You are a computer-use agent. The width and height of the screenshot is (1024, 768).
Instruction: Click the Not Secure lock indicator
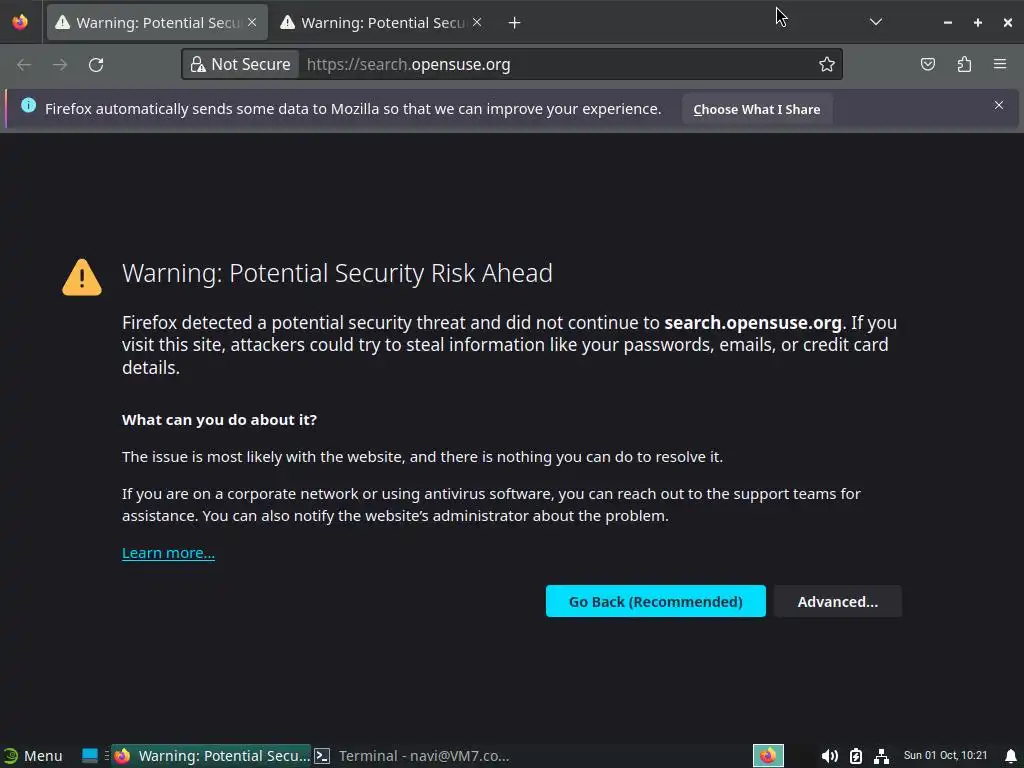(x=240, y=65)
